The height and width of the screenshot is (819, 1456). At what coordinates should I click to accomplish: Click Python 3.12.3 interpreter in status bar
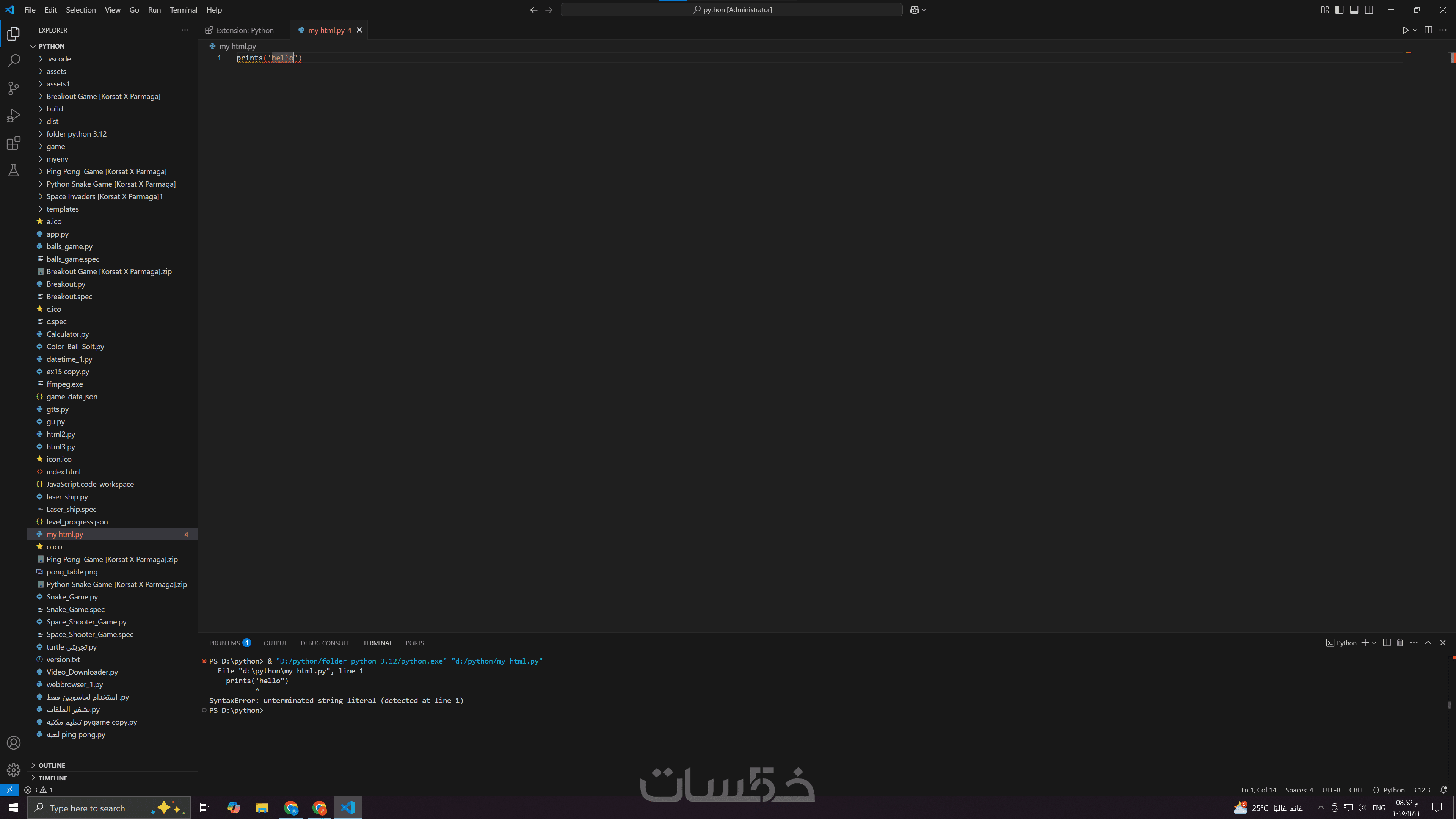(1421, 789)
